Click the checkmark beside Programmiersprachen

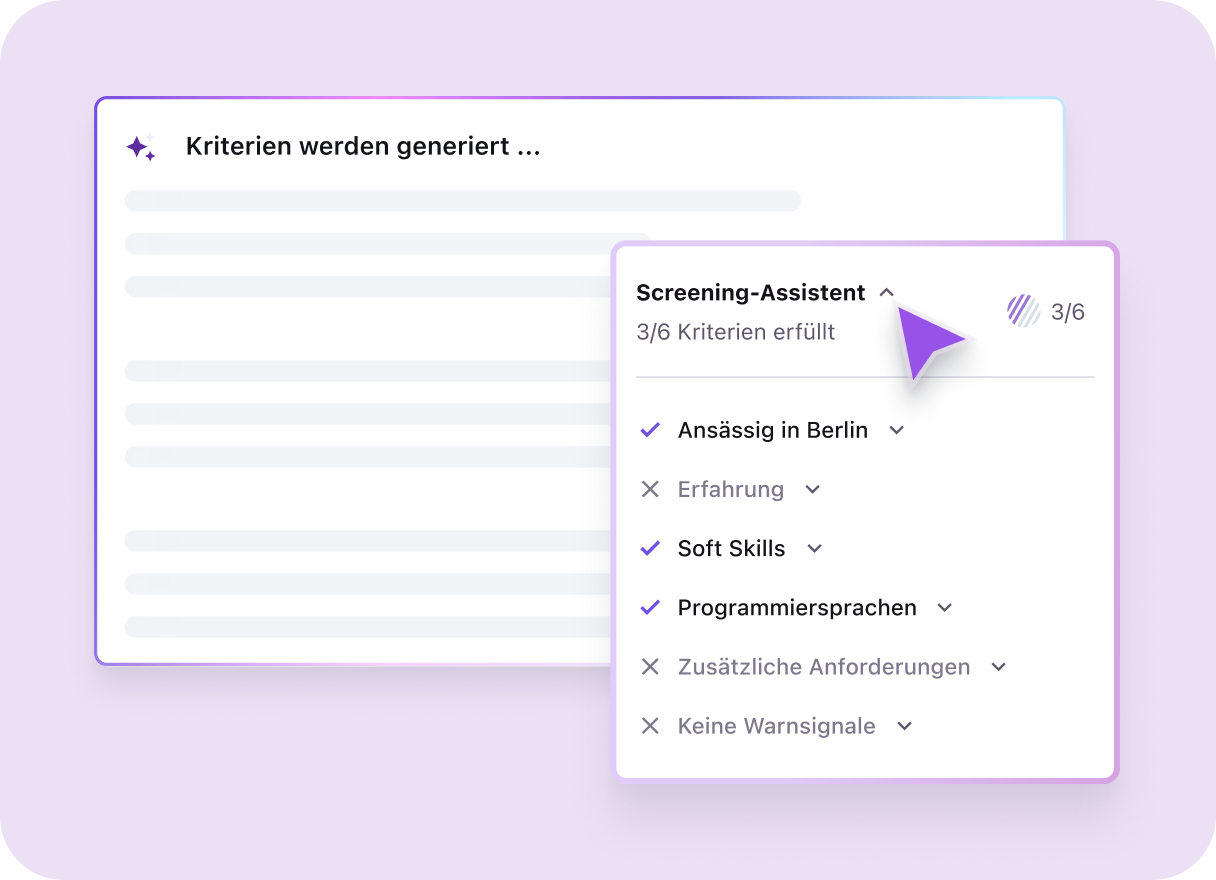651,607
